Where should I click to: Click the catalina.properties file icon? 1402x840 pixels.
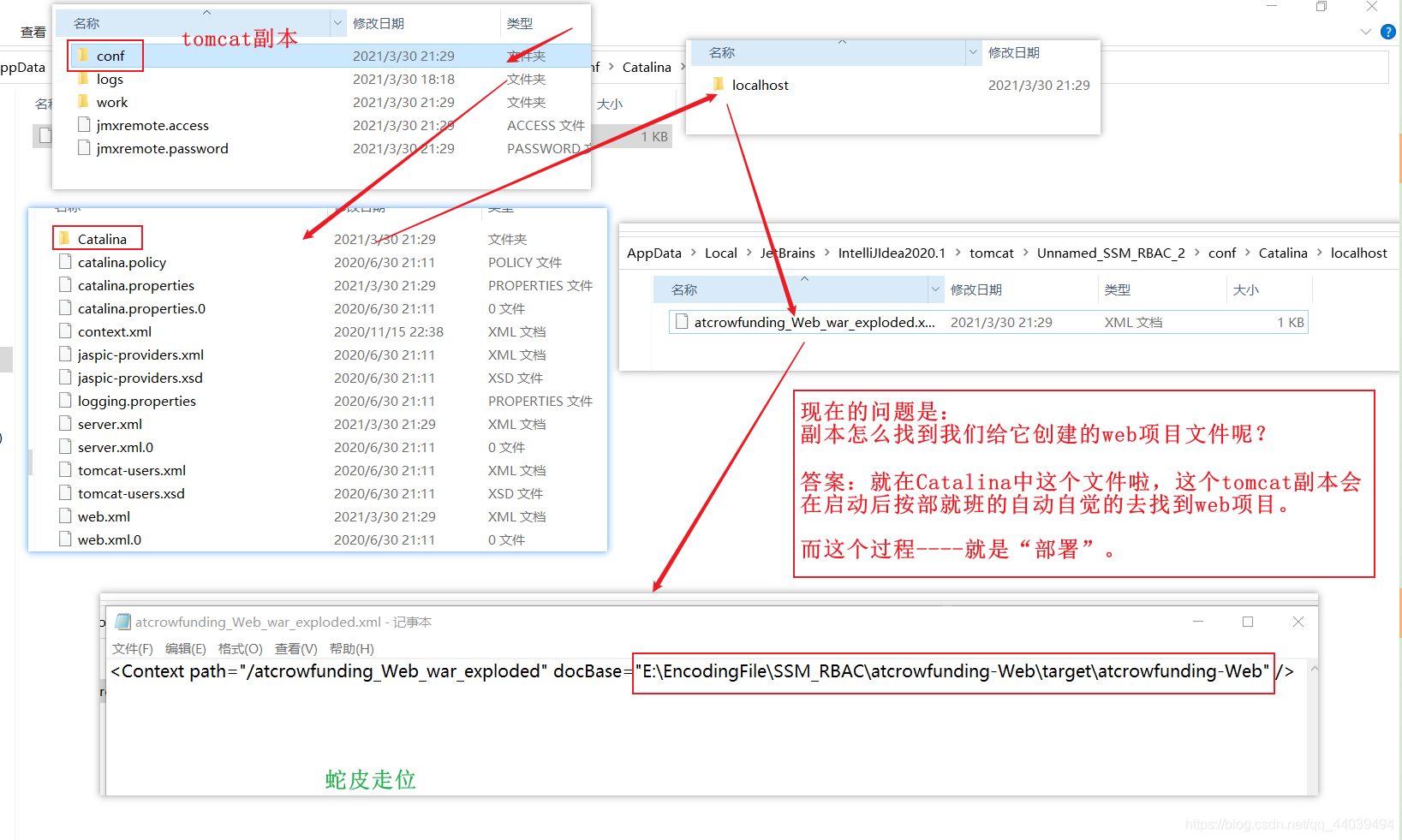(x=65, y=285)
